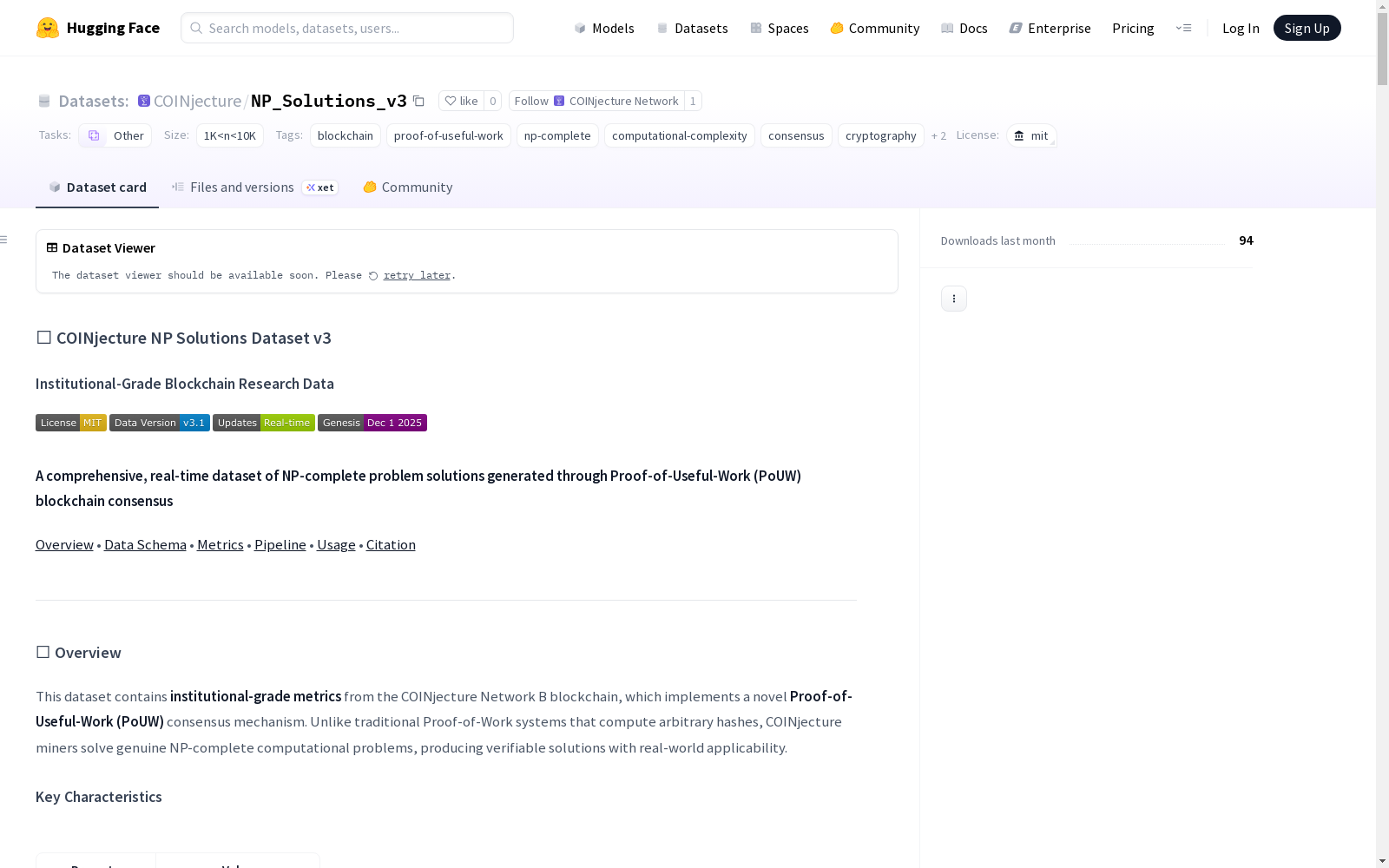Image resolution: width=1389 pixels, height=868 pixels.
Task: Open the NP_Solutions_v3 dataset title link
Action: 329,101
